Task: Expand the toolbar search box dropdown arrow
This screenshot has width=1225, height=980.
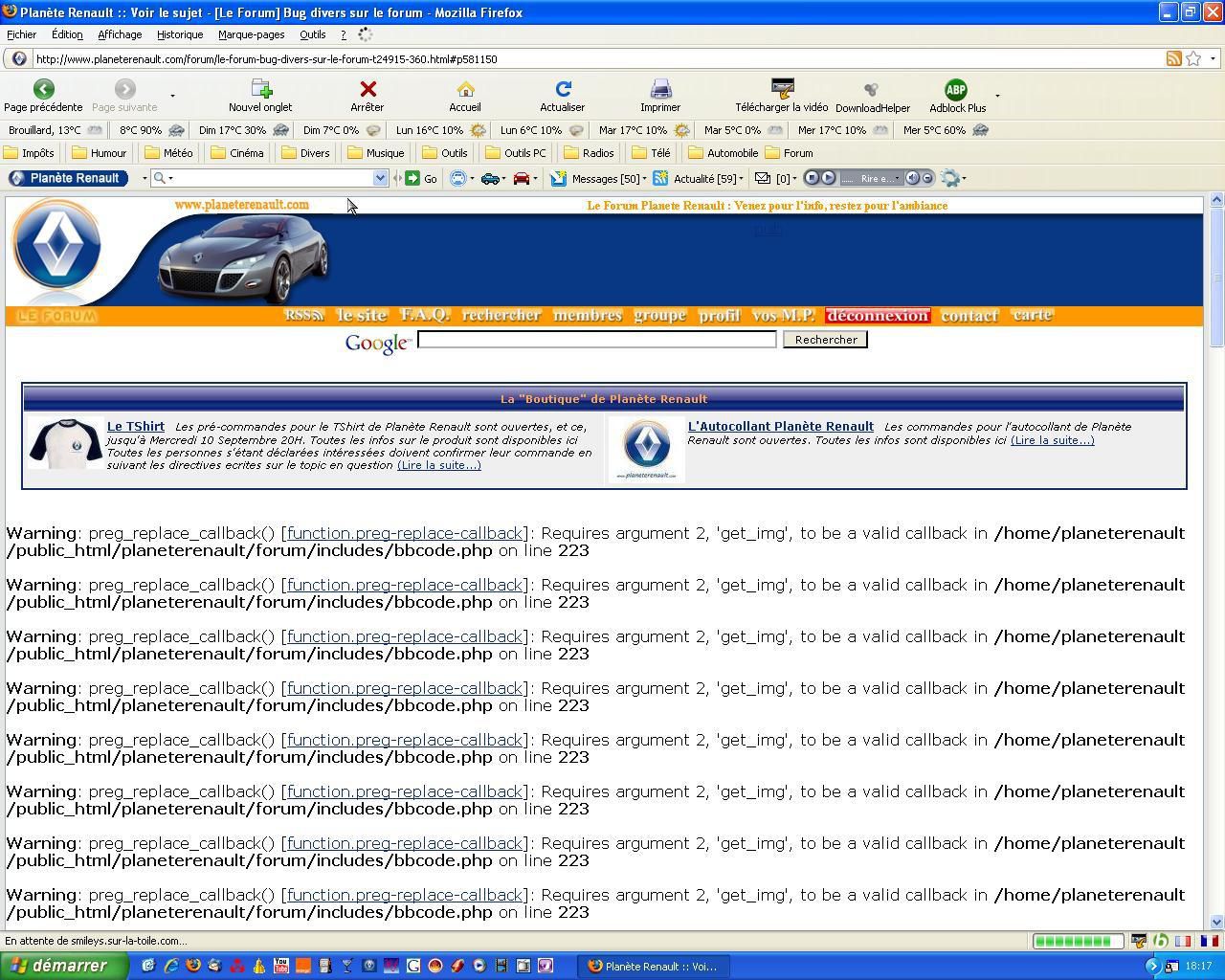Action: pyautogui.click(x=380, y=178)
